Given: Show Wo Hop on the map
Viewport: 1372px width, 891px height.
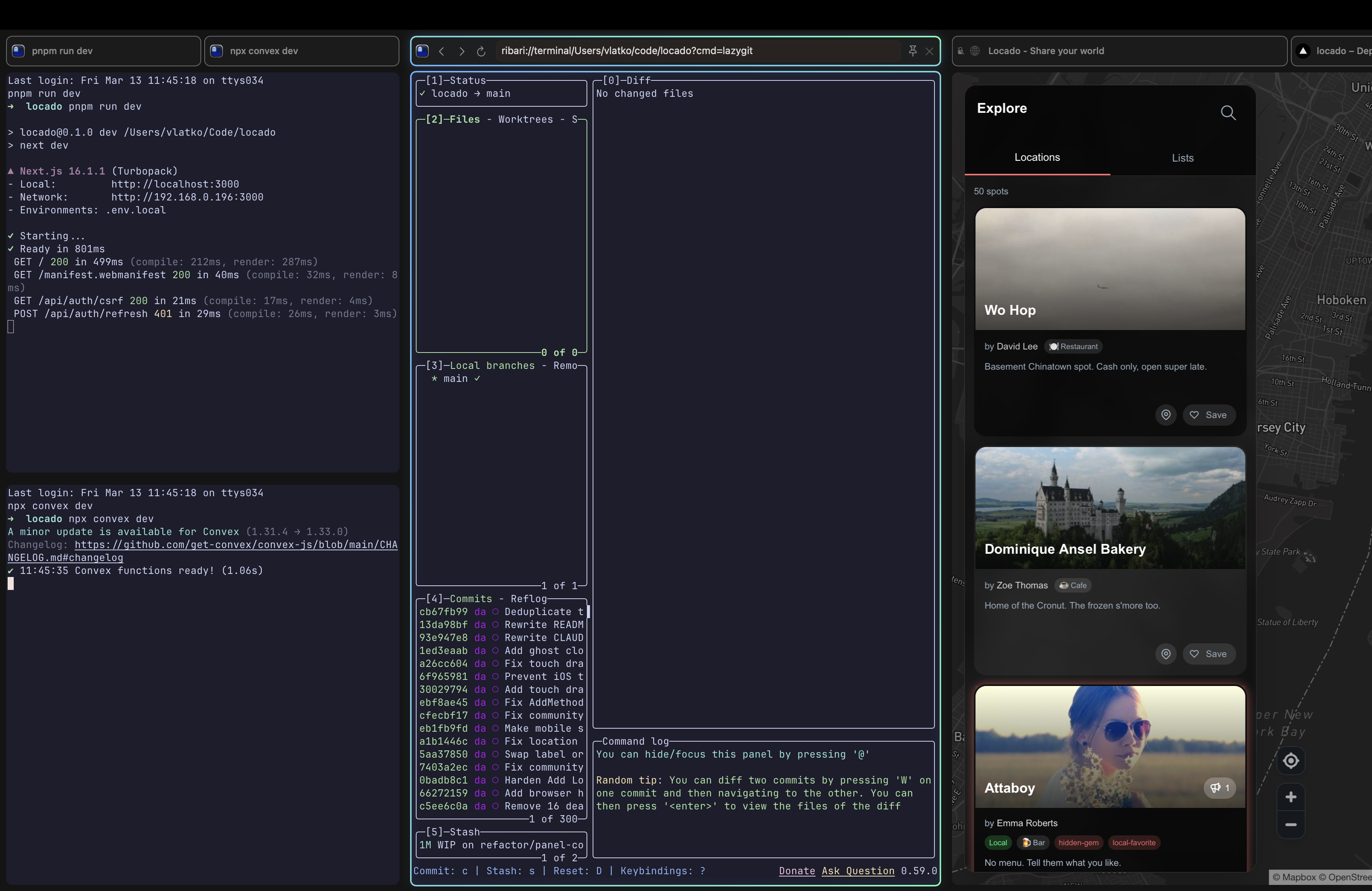Looking at the screenshot, I should pyautogui.click(x=1165, y=415).
